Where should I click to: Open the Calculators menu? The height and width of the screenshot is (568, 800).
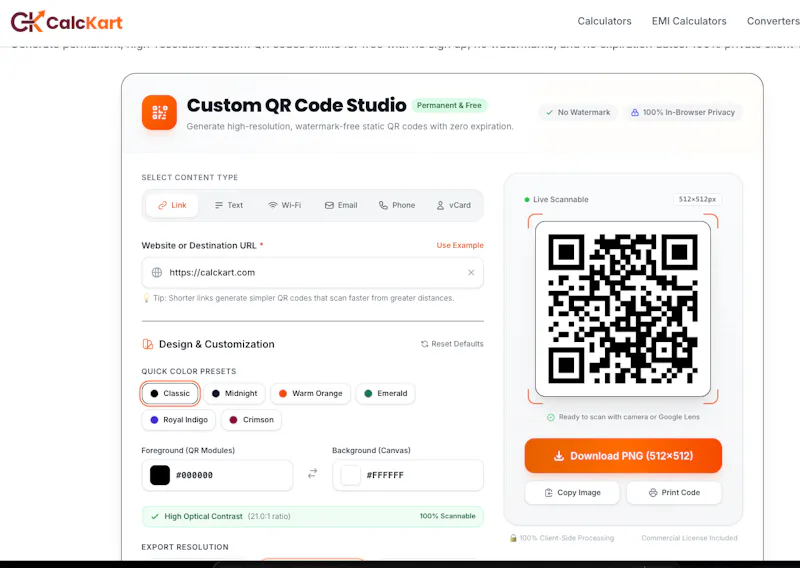[604, 21]
